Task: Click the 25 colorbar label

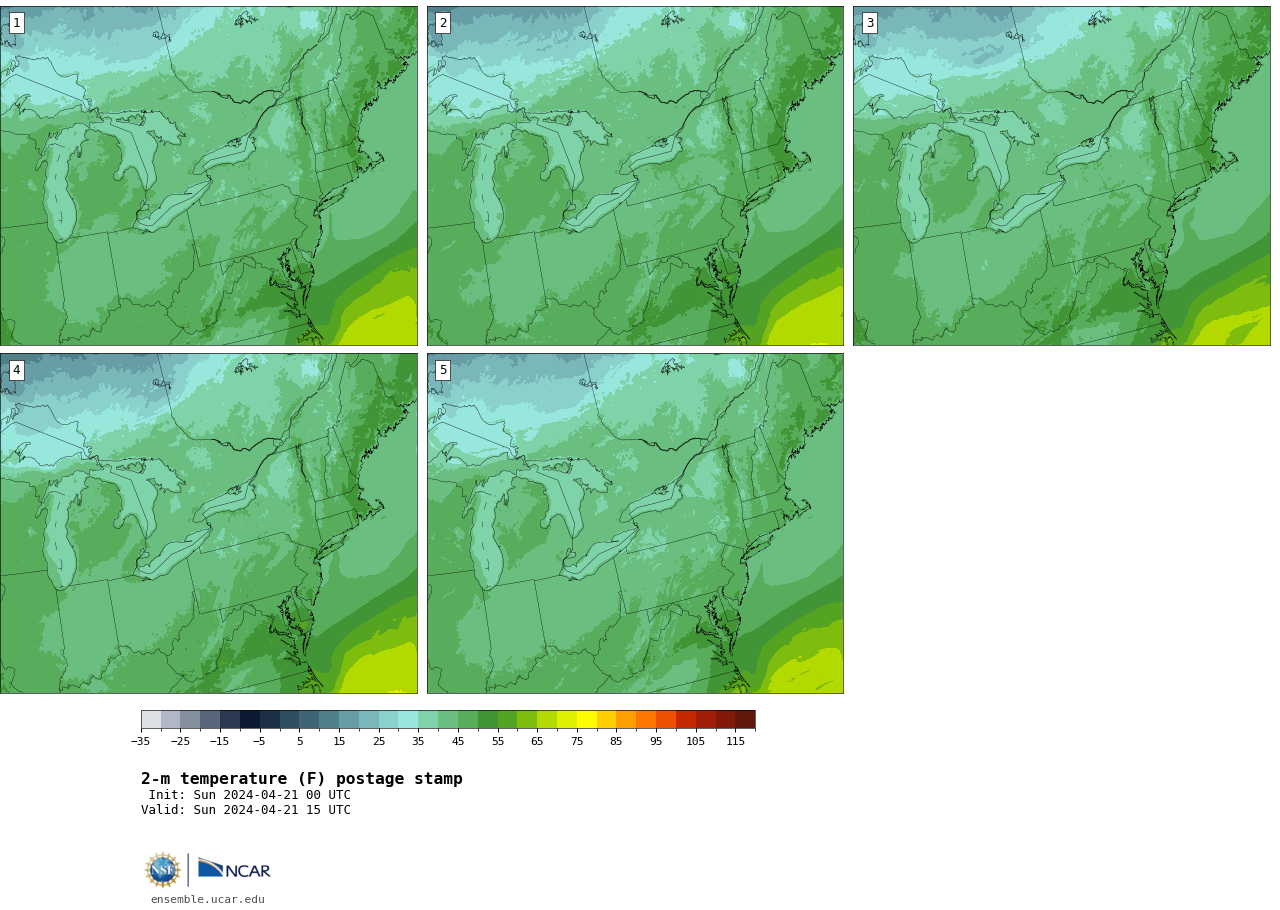Action: 379,742
